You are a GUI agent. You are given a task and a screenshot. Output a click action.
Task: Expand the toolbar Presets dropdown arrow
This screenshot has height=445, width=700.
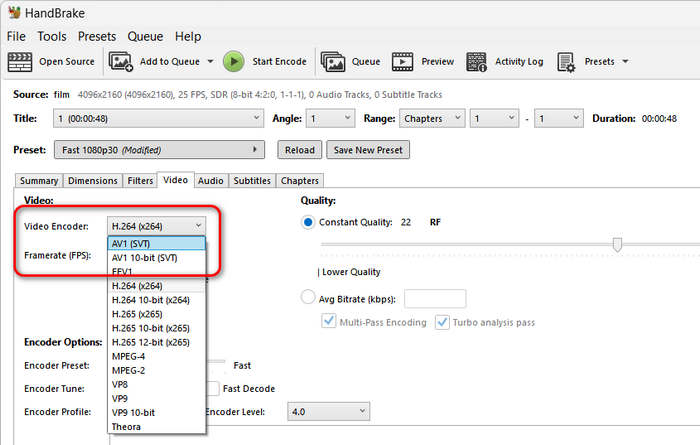point(625,62)
